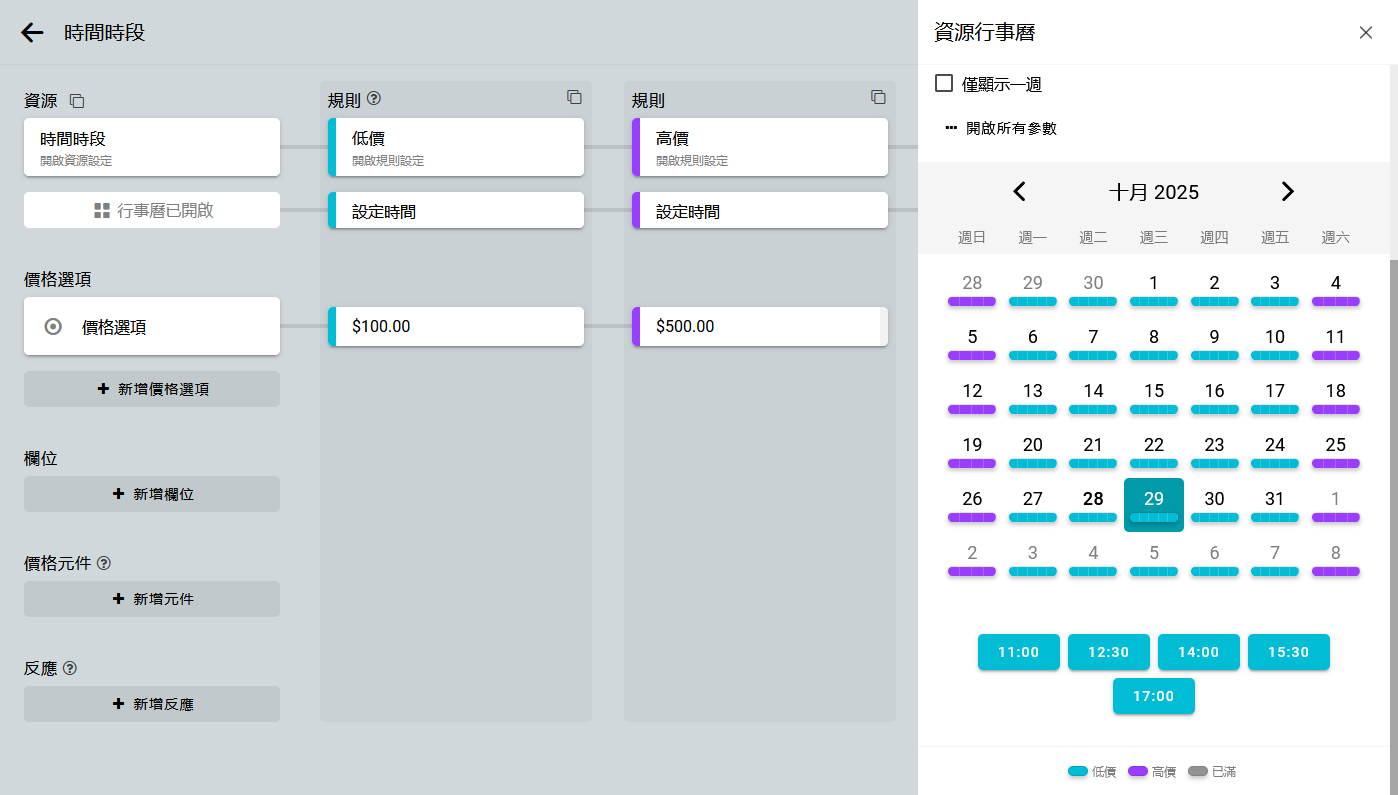Screen dimensions: 1398x795
Task: Click help icon beside 規則 header
Action: 374,98
